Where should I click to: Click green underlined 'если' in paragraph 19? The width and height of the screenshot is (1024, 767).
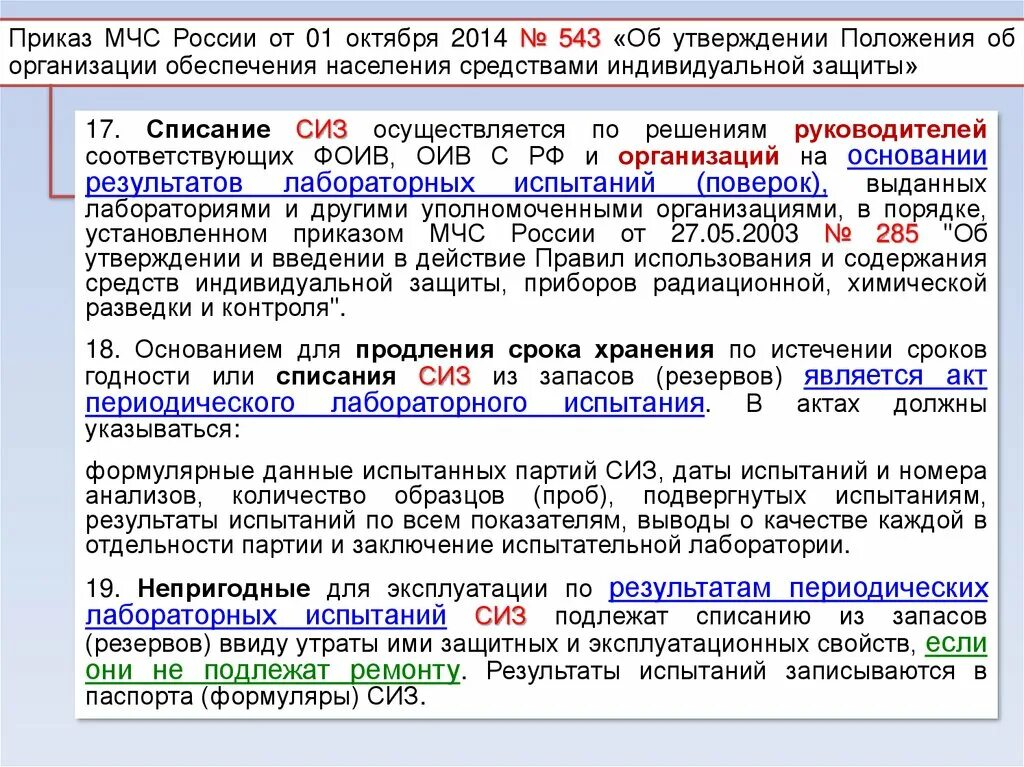click(956, 644)
